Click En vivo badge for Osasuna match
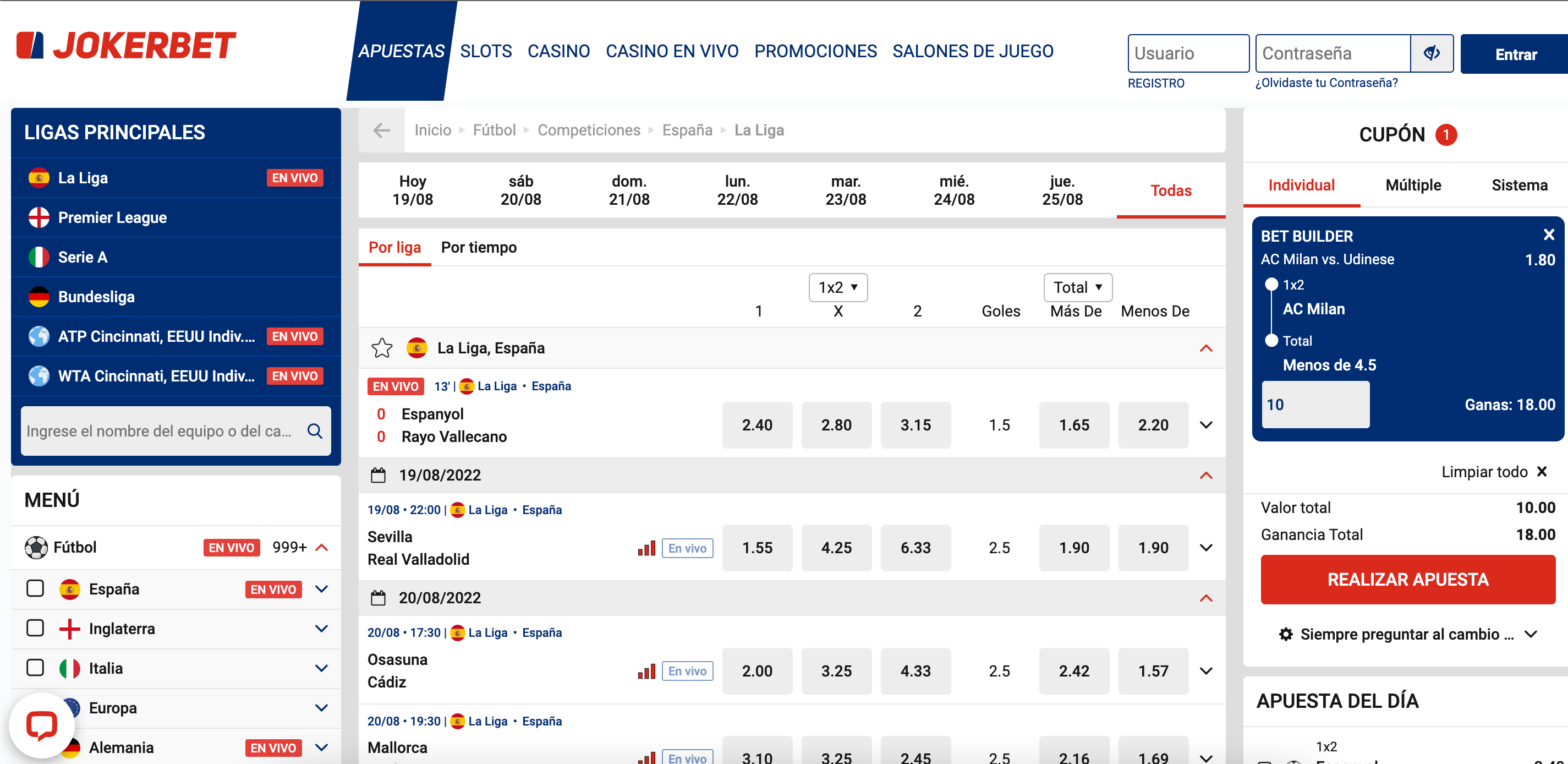This screenshot has height=764, width=1568. [687, 671]
